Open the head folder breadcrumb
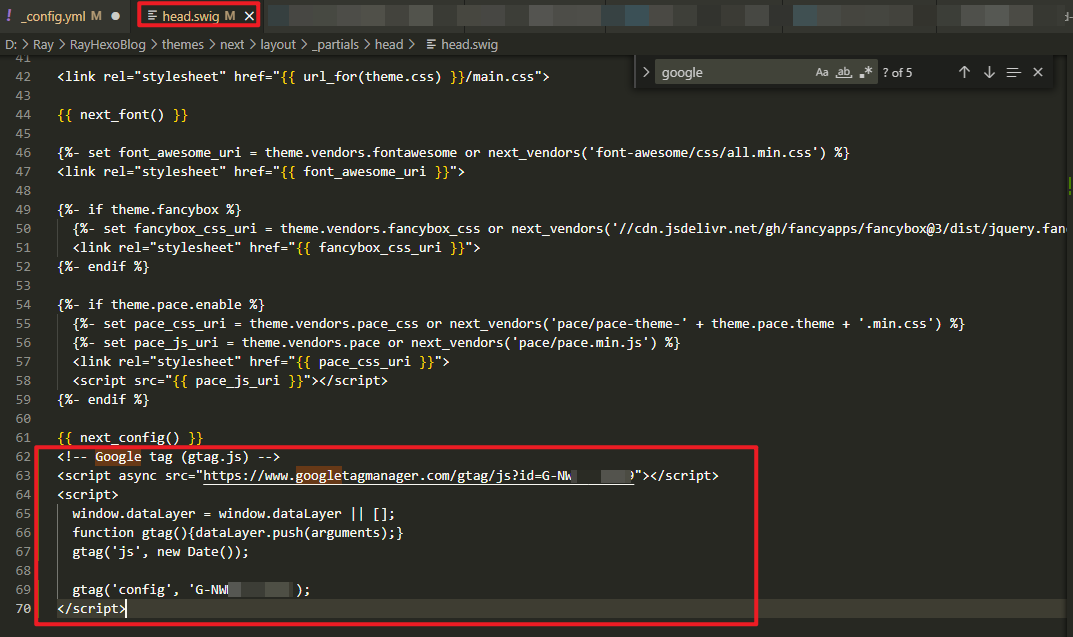The image size is (1073, 637). (x=389, y=44)
